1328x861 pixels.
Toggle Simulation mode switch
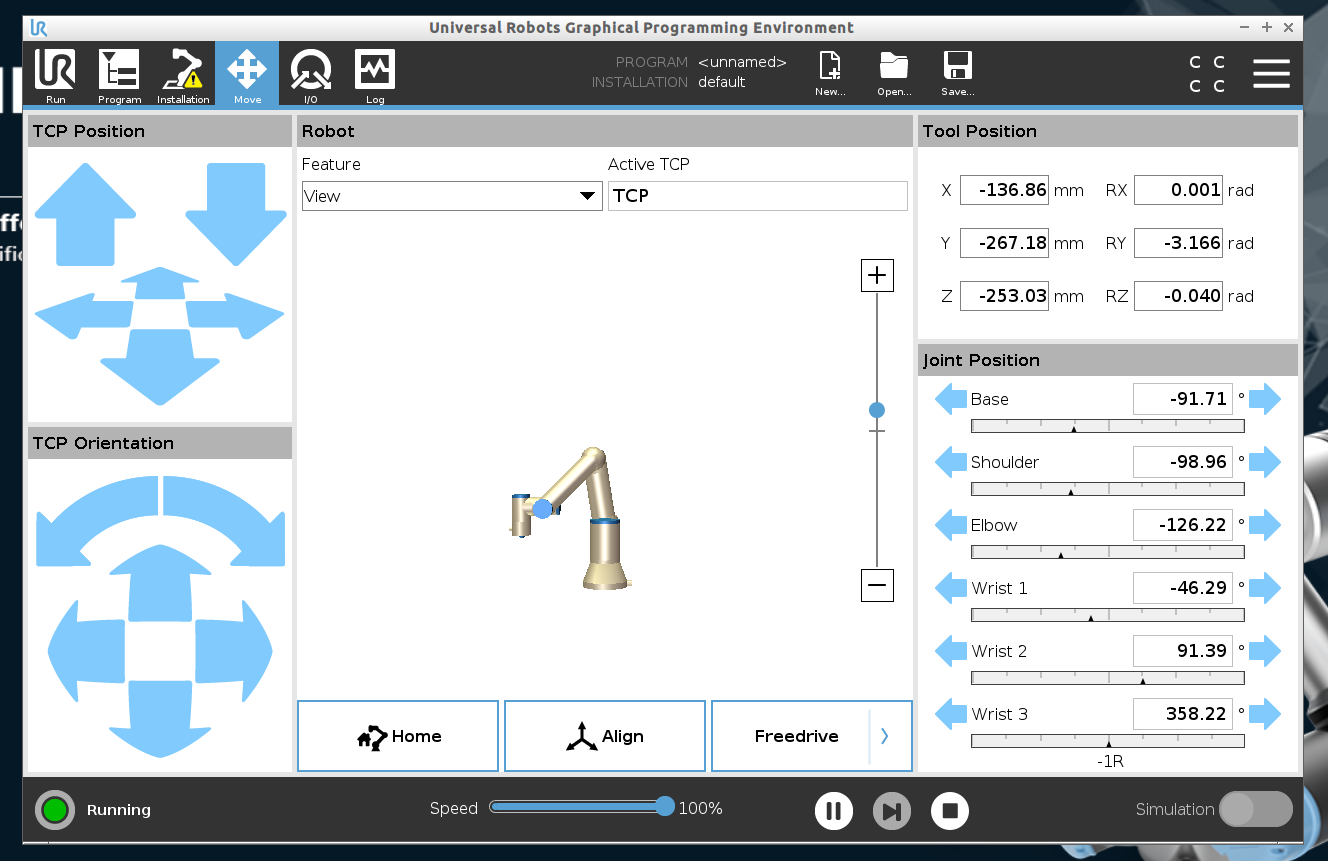1256,809
